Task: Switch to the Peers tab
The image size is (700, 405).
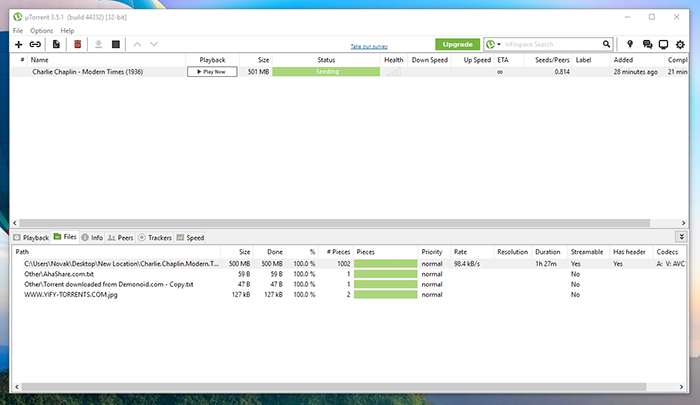Action: pos(121,238)
